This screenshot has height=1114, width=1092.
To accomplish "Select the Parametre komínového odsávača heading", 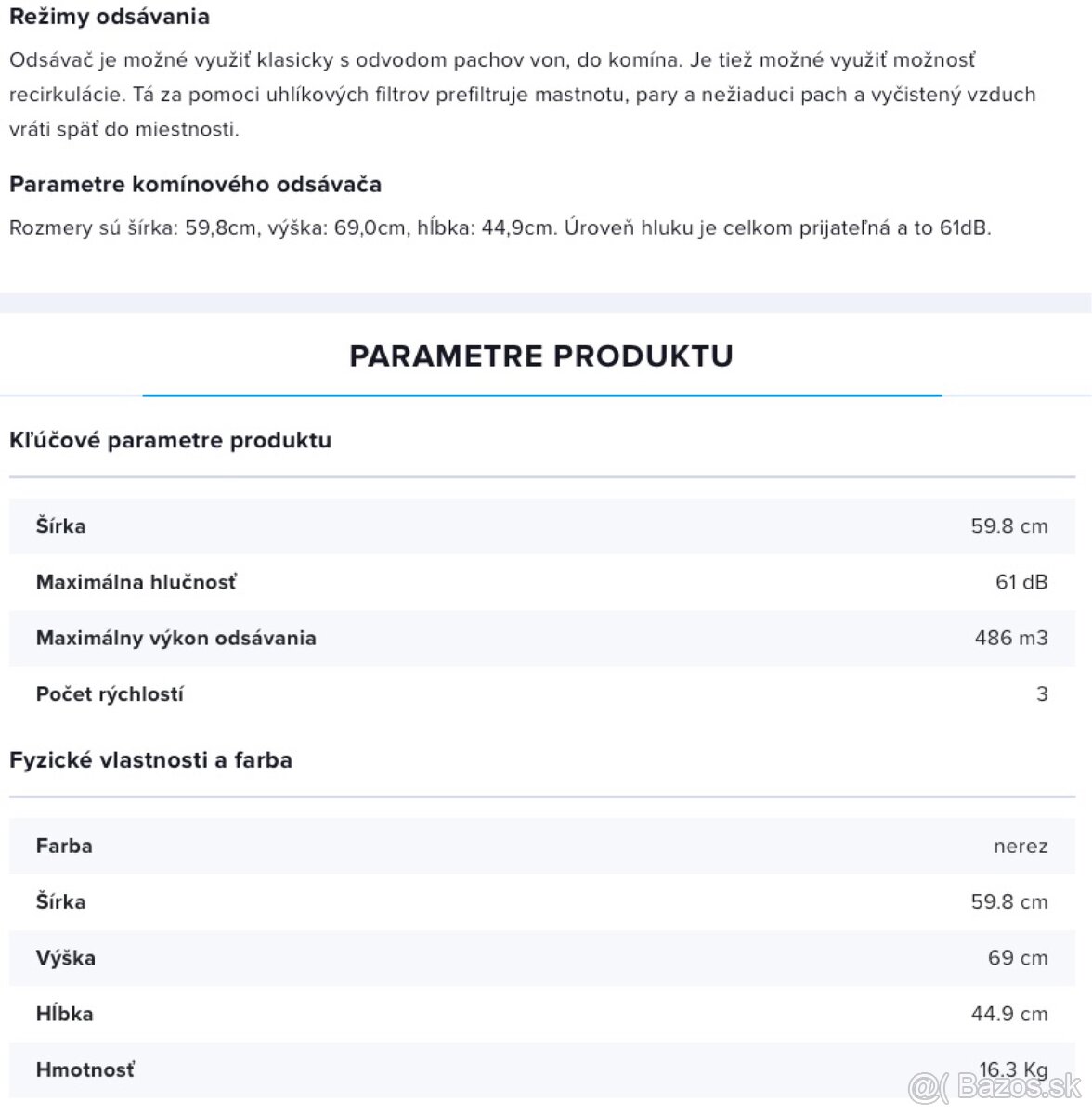I will click(x=195, y=184).
